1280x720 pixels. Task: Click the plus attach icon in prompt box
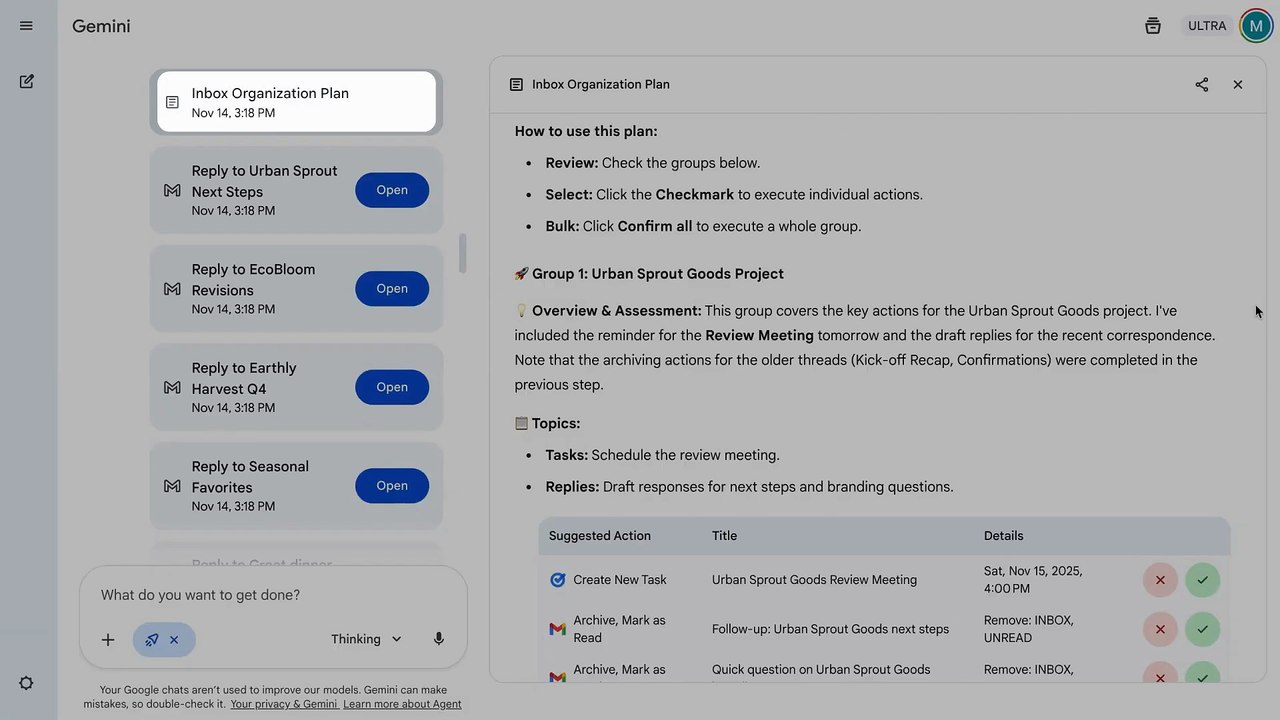coord(108,639)
